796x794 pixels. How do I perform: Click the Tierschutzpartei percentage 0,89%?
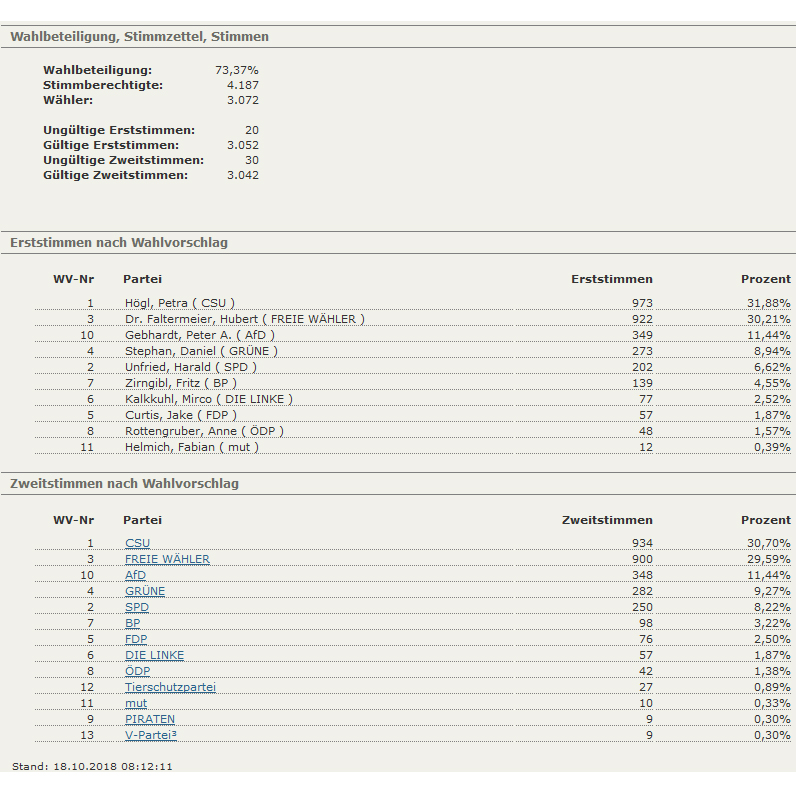point(772,687)
